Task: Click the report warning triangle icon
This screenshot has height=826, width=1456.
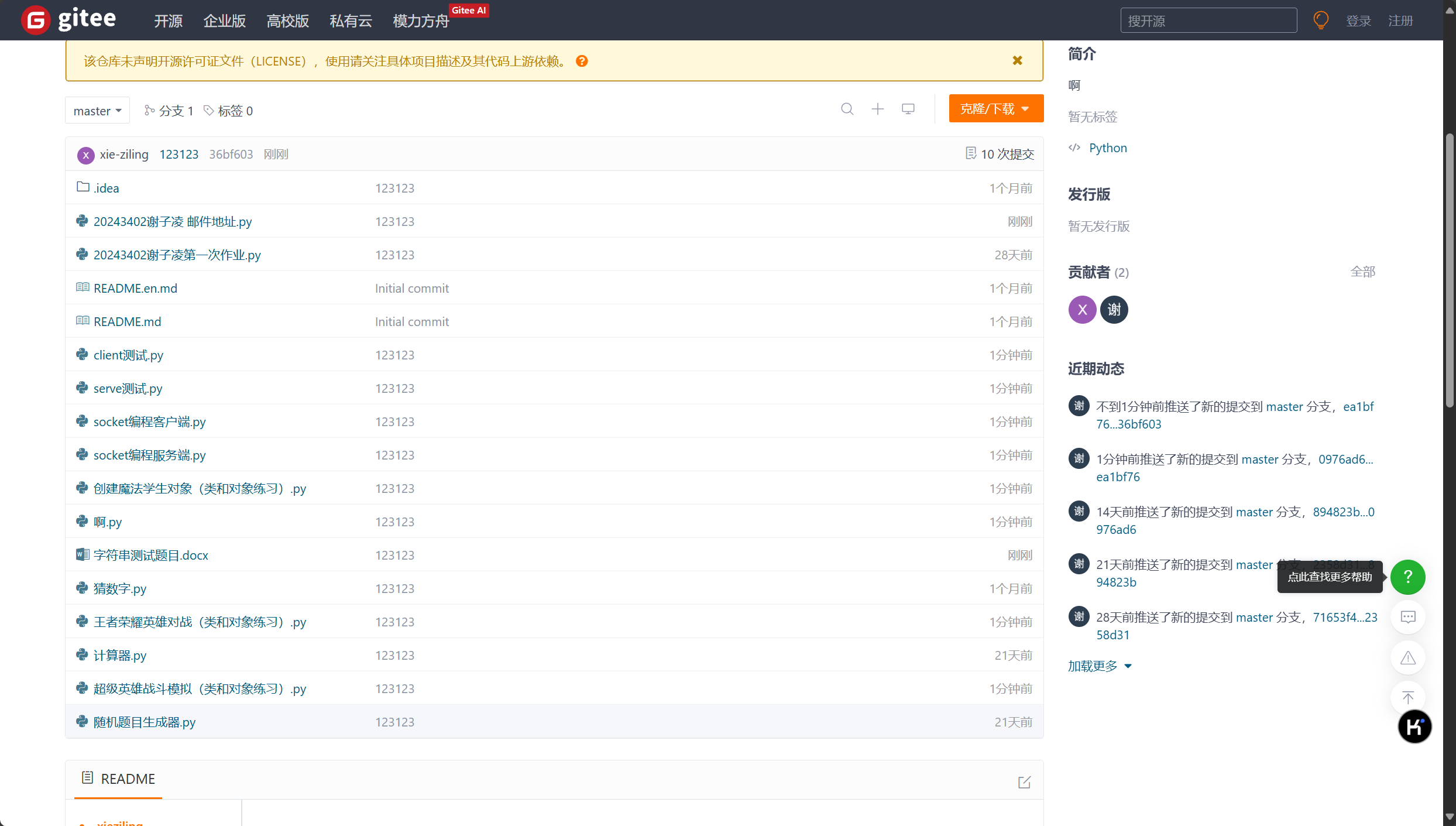Action: 1407,657
